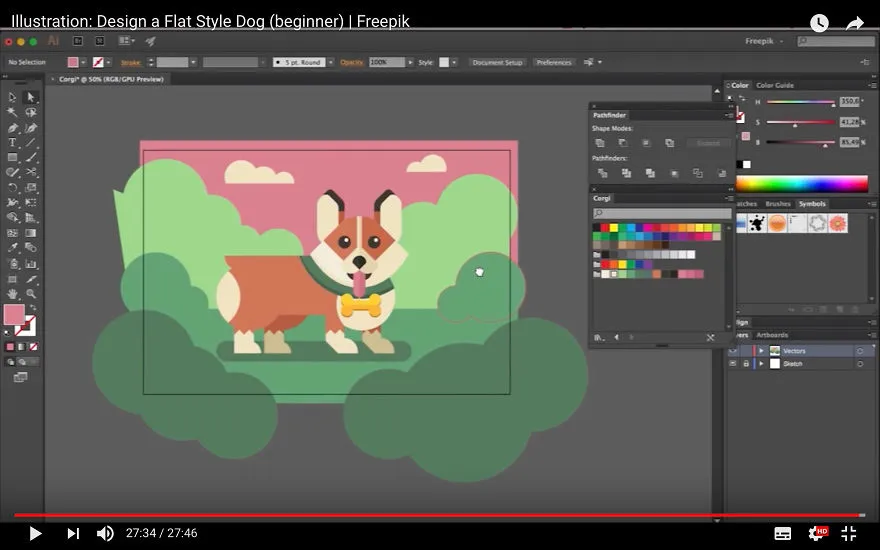Select the Type tool
The height and width of the screenshot is (550, 880).
(12, 143)
